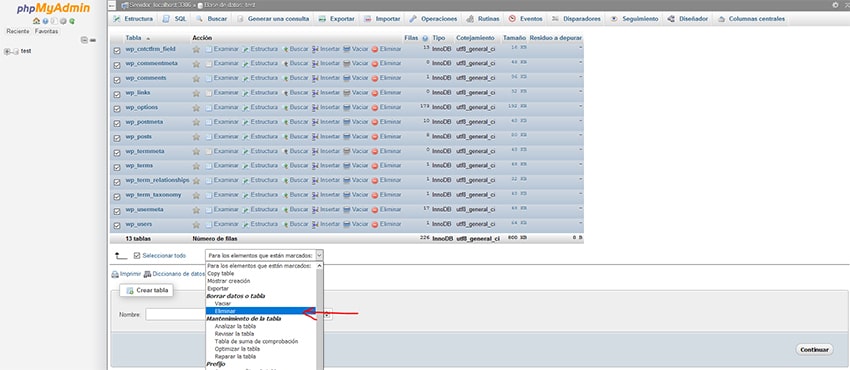Click Buscar for the wp_postmeta row
This screenshot has height=370, width=850.
click(x=295, y=122)
